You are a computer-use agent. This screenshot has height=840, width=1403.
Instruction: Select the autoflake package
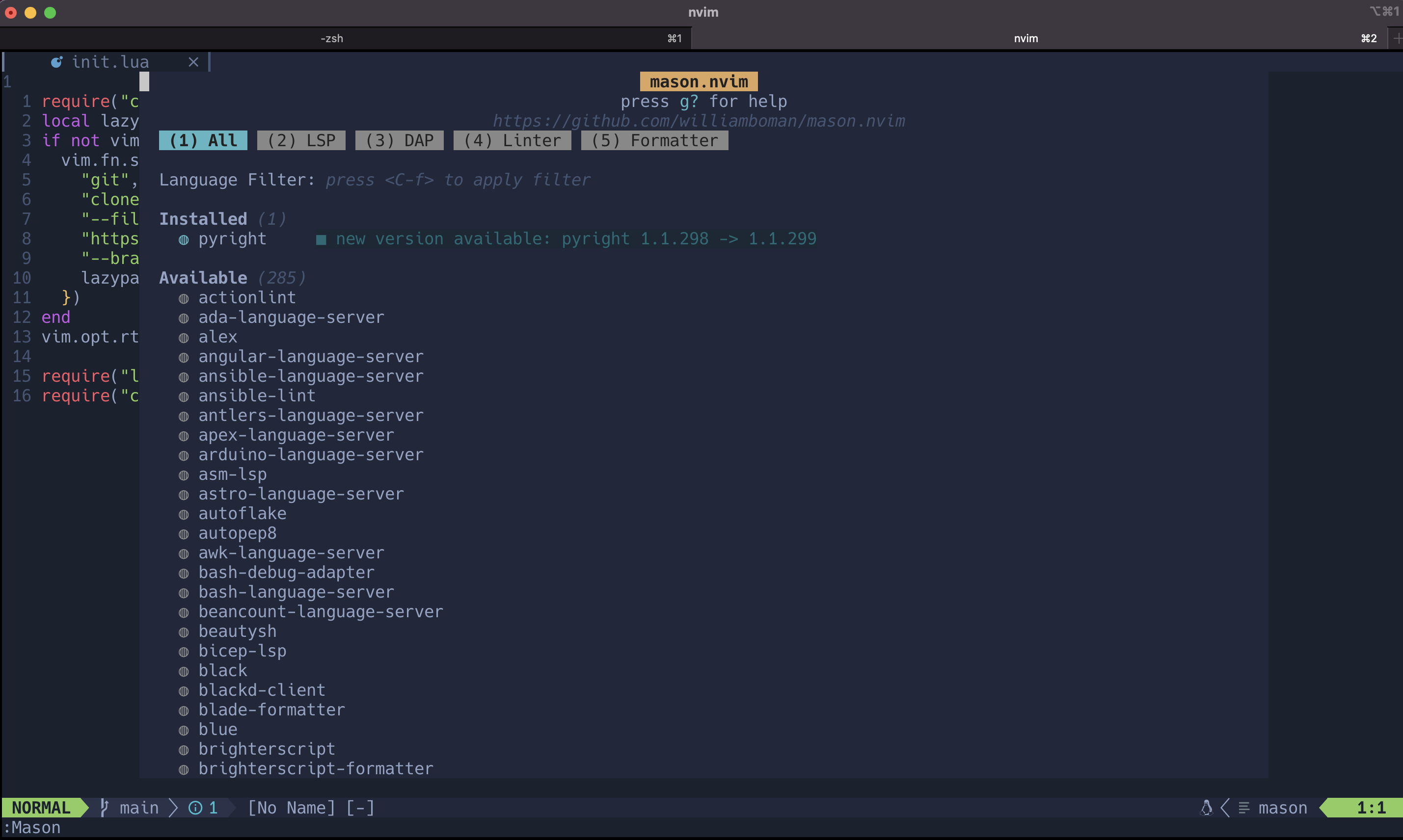[x=243, y=513]
